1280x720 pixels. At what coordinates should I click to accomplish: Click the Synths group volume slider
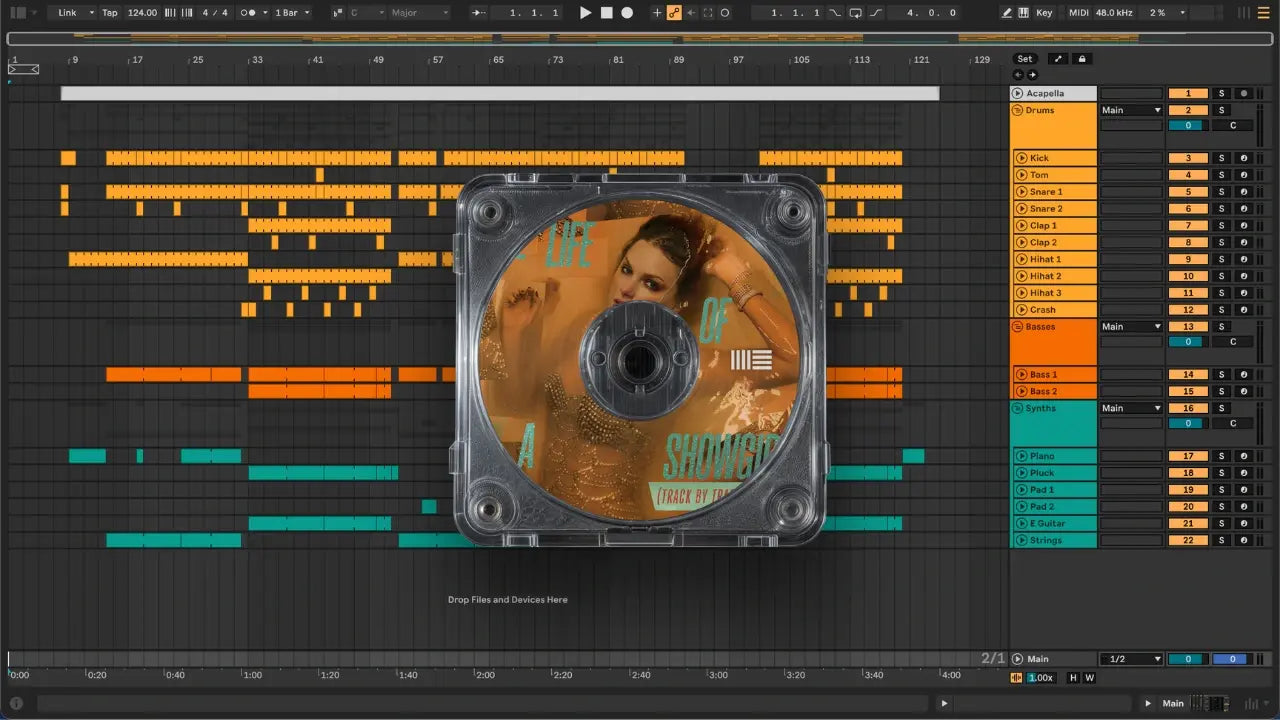tap(1188, 423)
